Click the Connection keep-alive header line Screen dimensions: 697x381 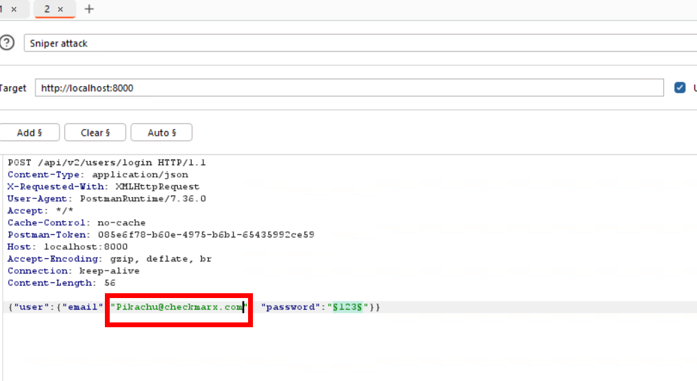(73, 271)
